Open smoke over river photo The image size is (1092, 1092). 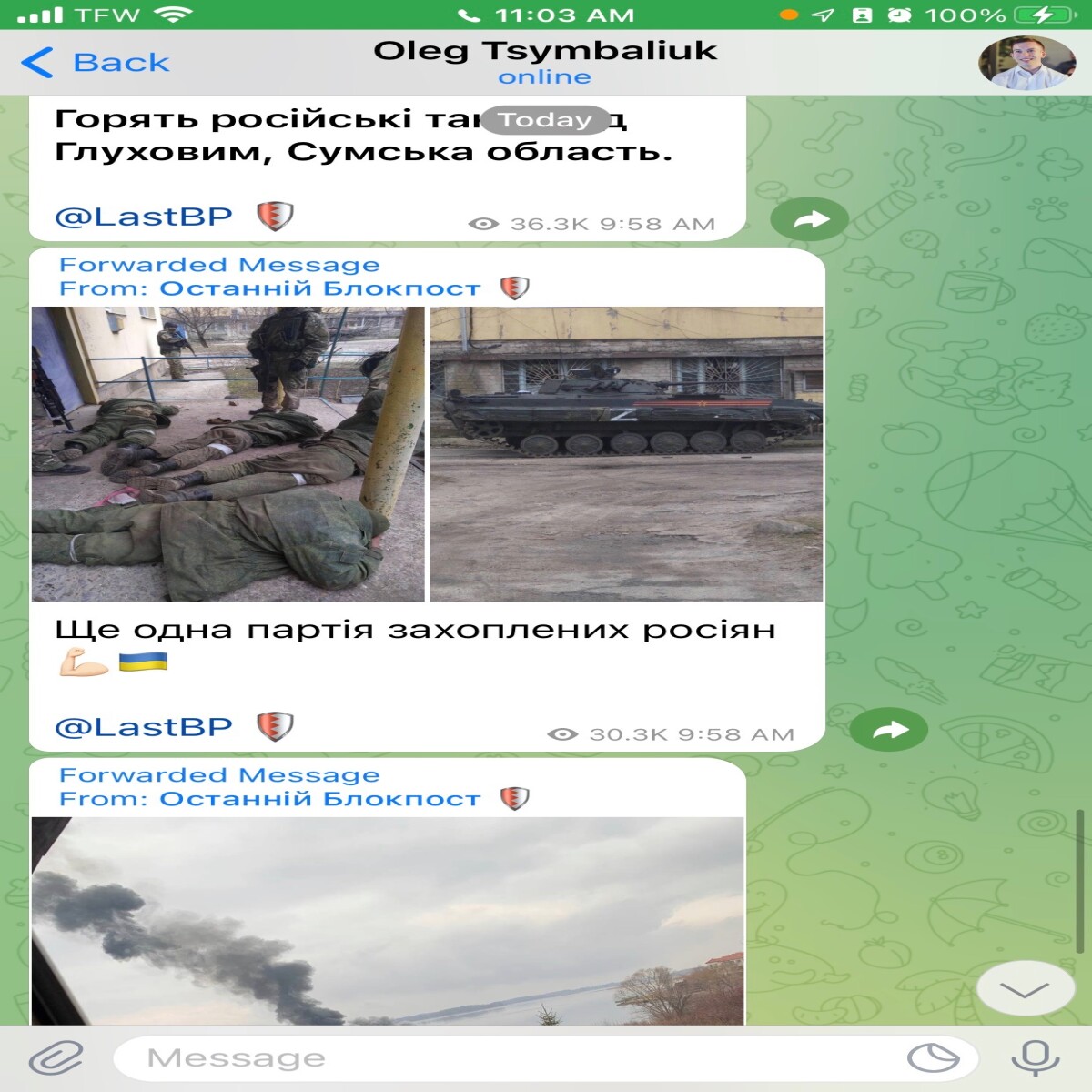point(388,921)
